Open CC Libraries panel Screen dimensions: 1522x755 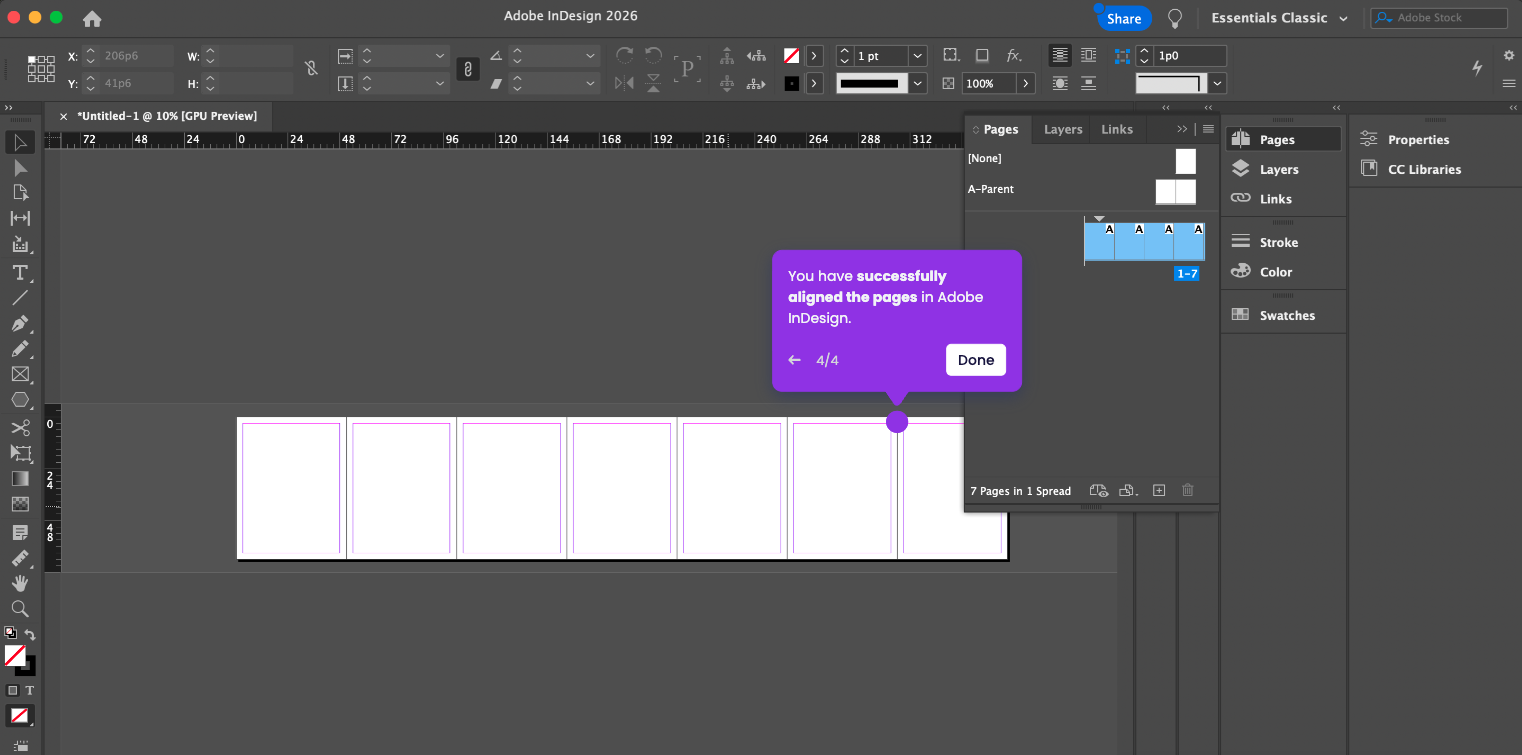click(x=1424, y=169)
